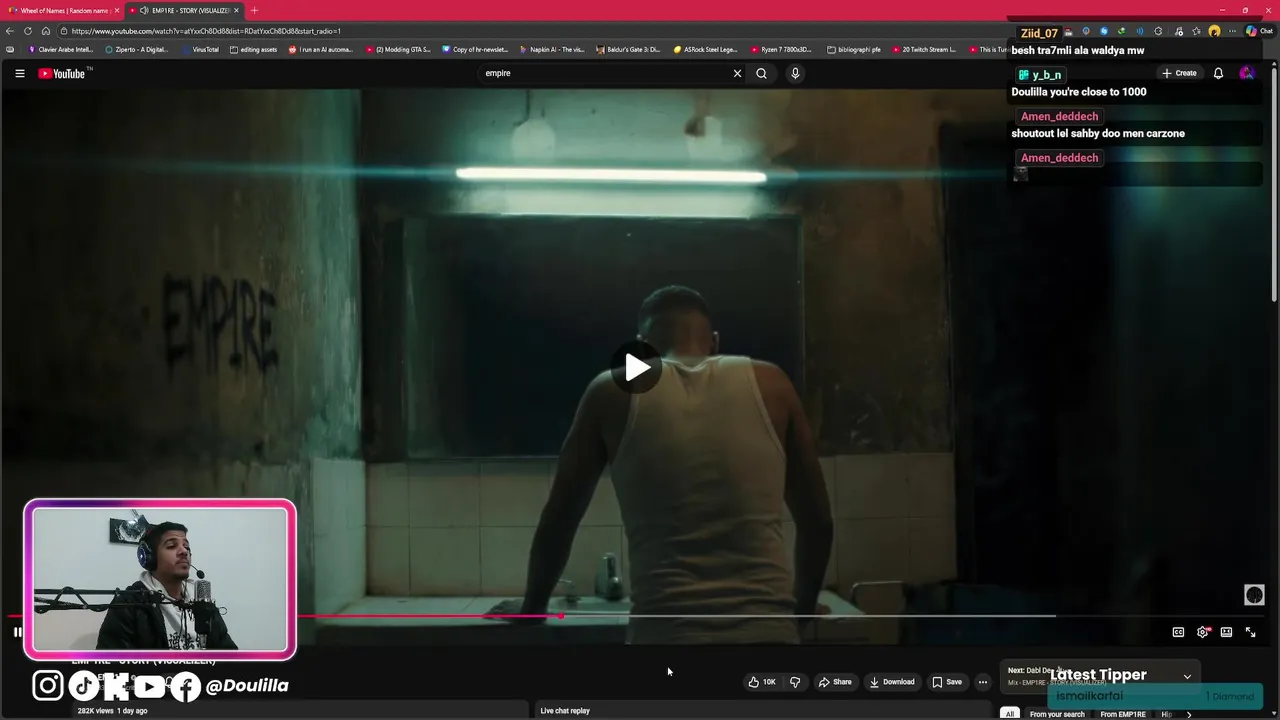This screenshot has height=720, width=1280.
Task: Switch to the Wheel of Names browser tab
Action: pyautogui.click(x=64, y=10)
